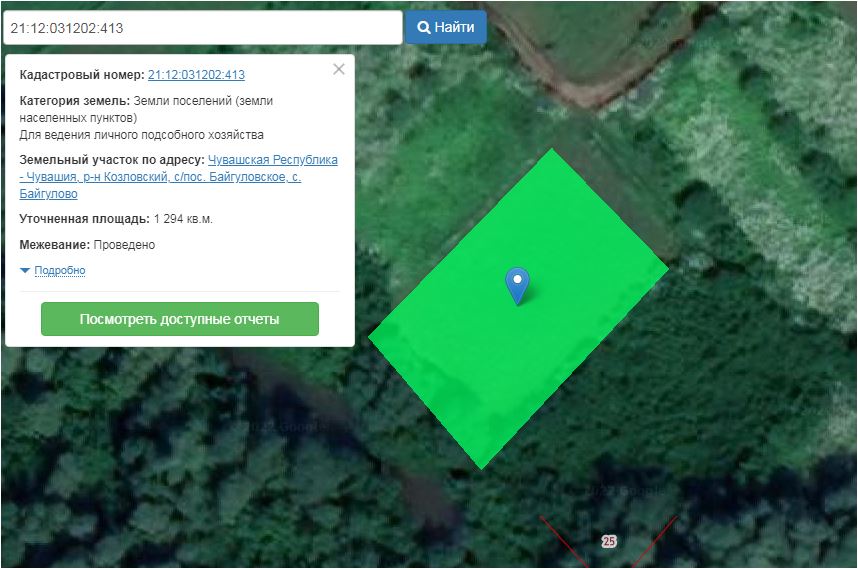This screenshot has height=569, width=858.
Task: Open Посмотреть доступные отчеты
Action: coord(180,319)
